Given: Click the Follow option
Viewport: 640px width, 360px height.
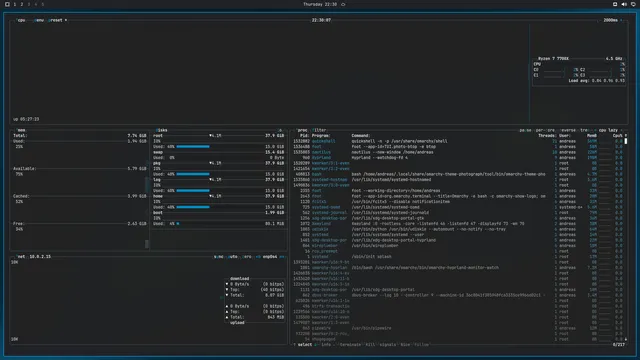Looking at the screenshot, I should click(x=422, y=345).
